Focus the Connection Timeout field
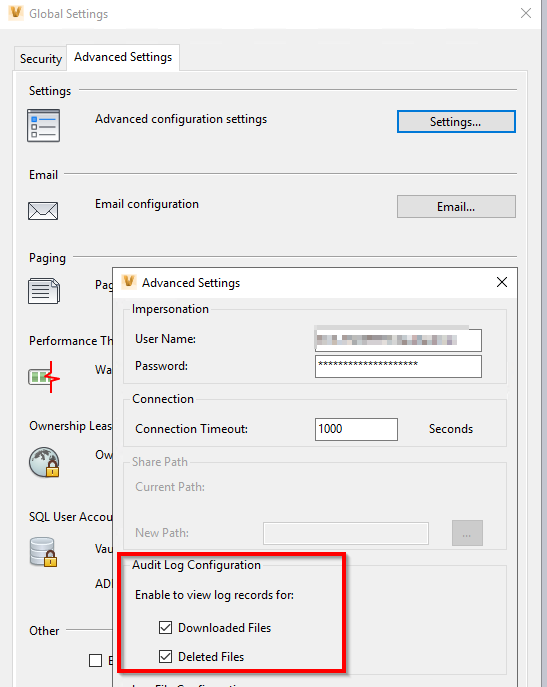The height and width of the screenshot is (687, 547). click(356, 429)
